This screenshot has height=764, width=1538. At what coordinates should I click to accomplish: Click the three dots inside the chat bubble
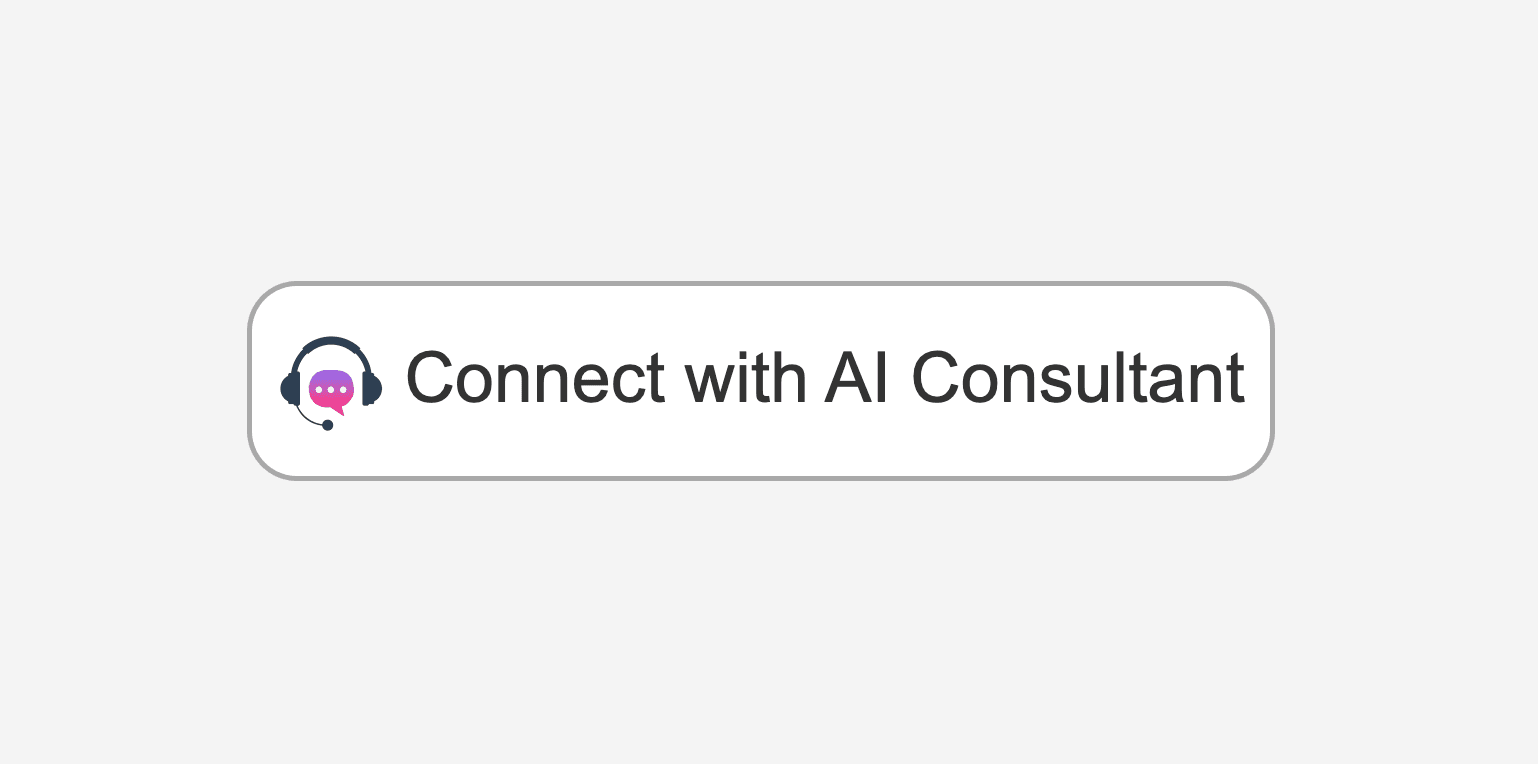(330, 388)
